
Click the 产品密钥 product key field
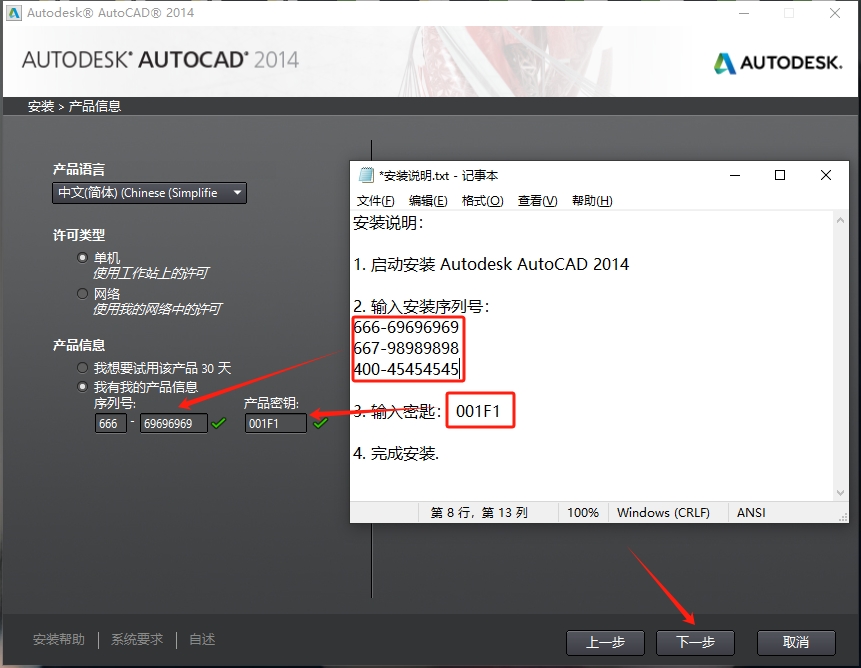pos(276,423)
